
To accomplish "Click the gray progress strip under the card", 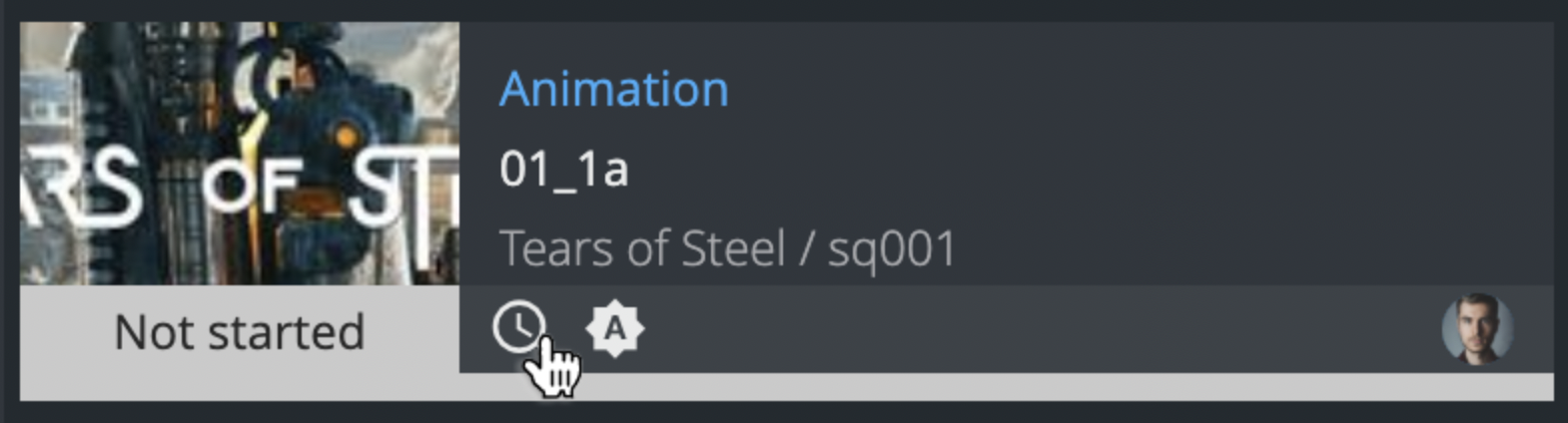I will coord(999,387).
